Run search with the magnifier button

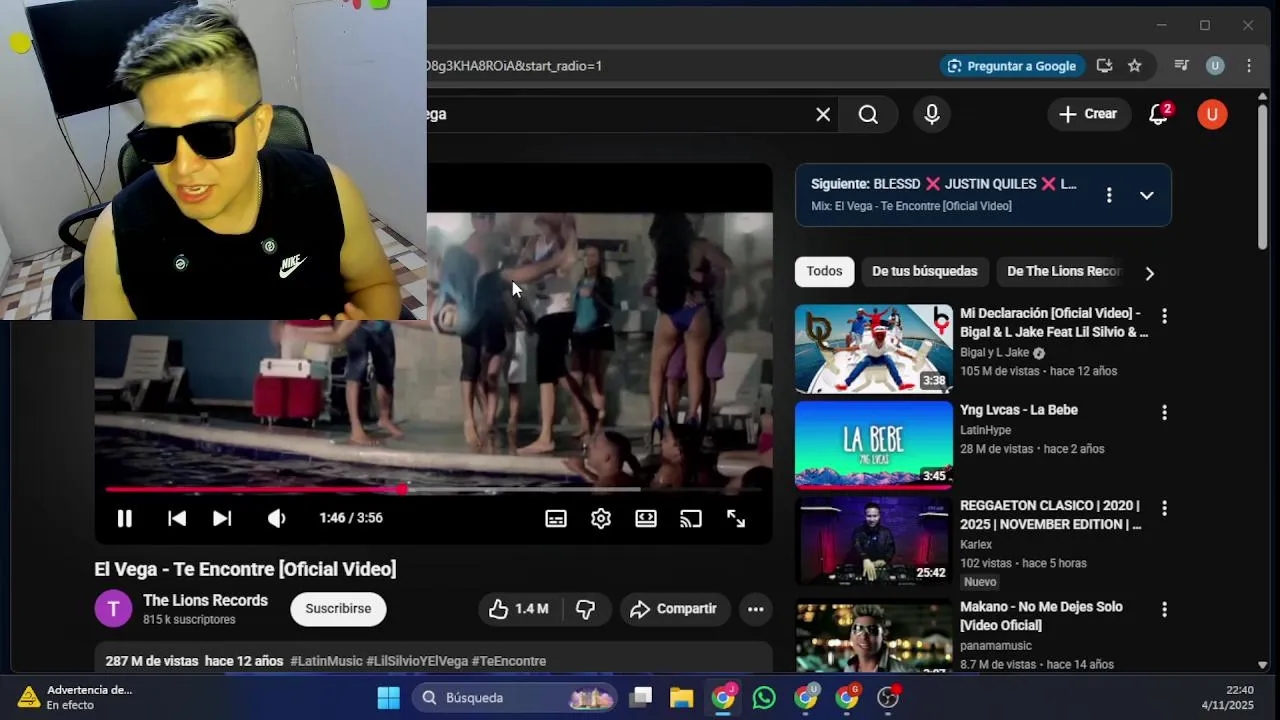(x=868, y=114)
